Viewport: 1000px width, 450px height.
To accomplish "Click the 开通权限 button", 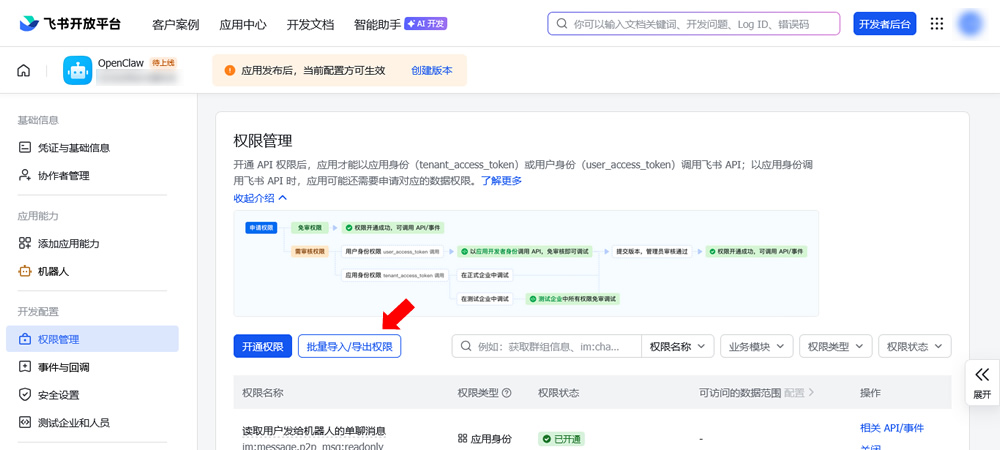I will tap(263, 346).
